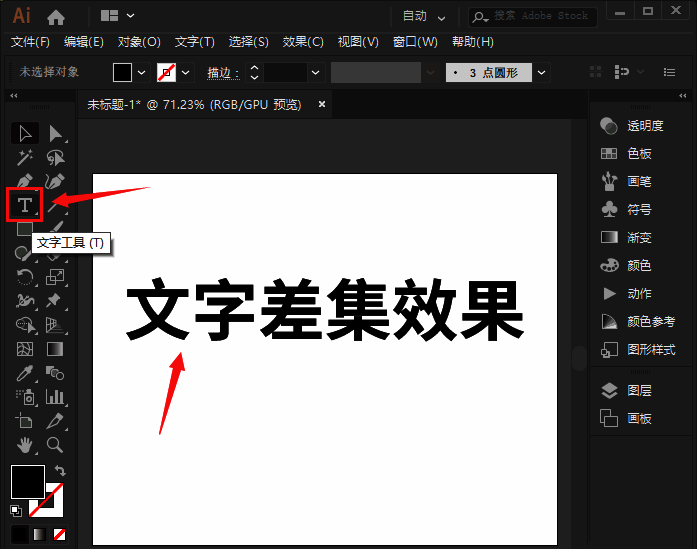Select the Eyedropper tool

[25, 373]
